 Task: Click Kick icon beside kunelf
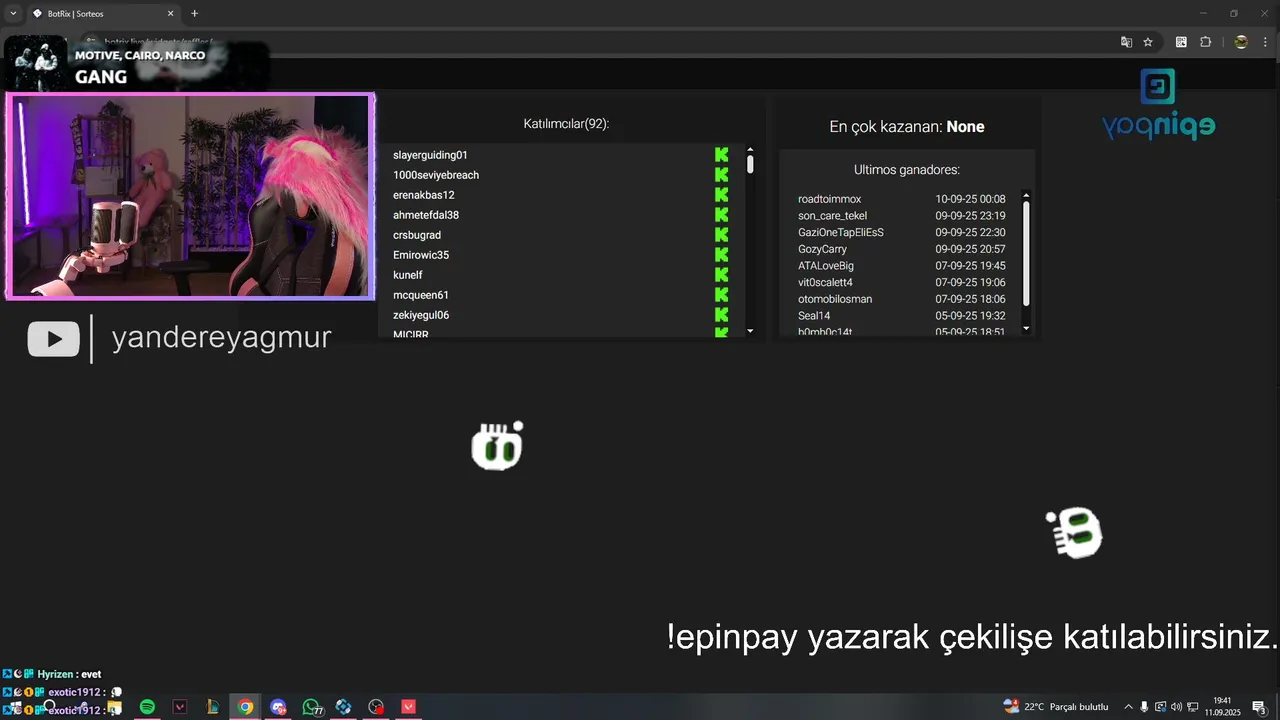(721, 275)
